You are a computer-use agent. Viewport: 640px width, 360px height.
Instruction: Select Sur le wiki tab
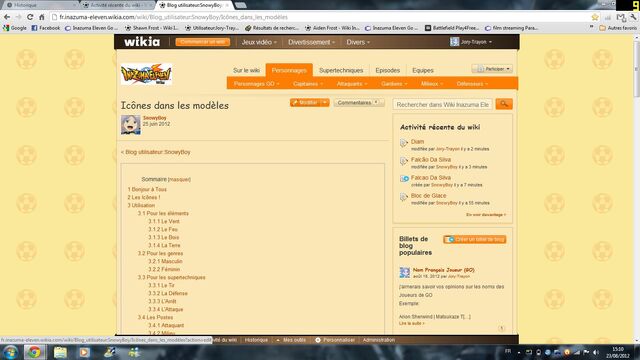point(246,70)
